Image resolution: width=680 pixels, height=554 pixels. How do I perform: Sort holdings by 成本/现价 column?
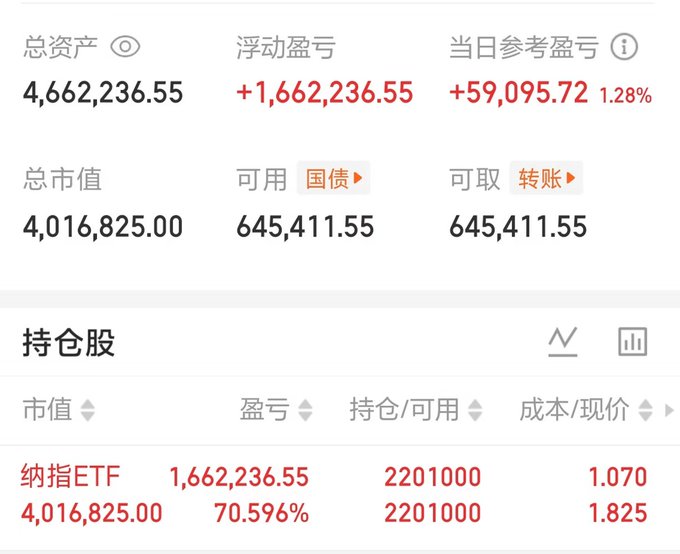pos(586,410)
